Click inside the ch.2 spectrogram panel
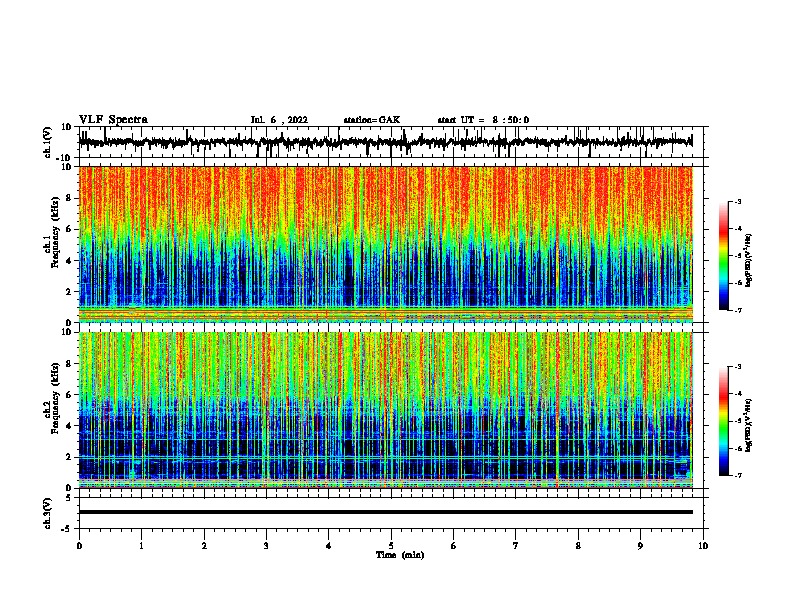Viewport: 792px width, 612px height. [x=385, y=410]
